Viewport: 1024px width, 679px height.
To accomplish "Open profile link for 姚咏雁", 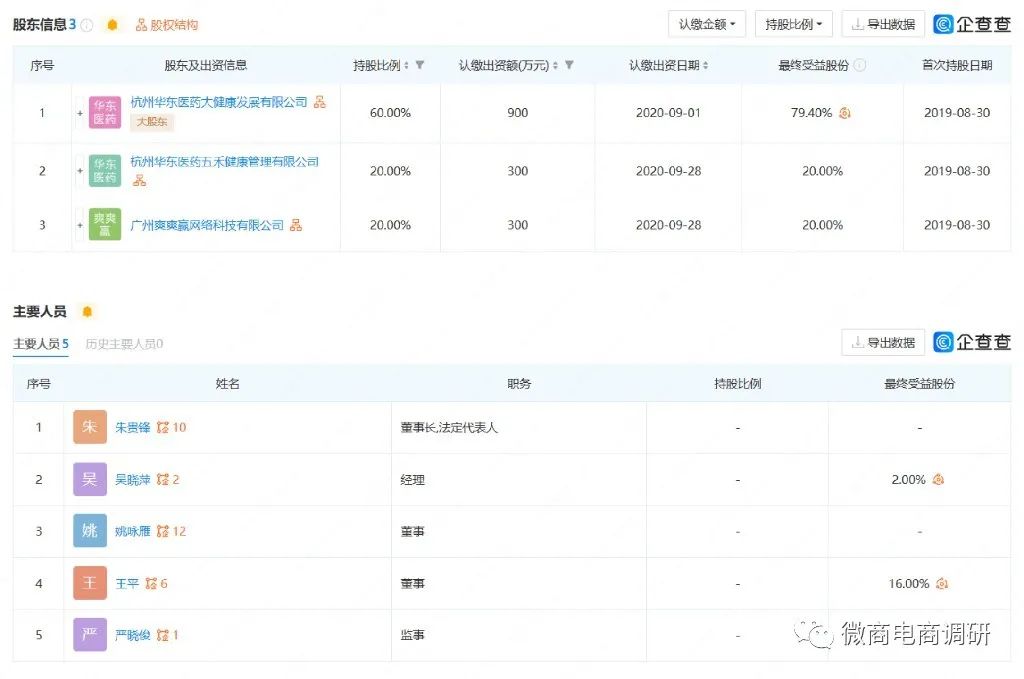I will coord(133,531).
